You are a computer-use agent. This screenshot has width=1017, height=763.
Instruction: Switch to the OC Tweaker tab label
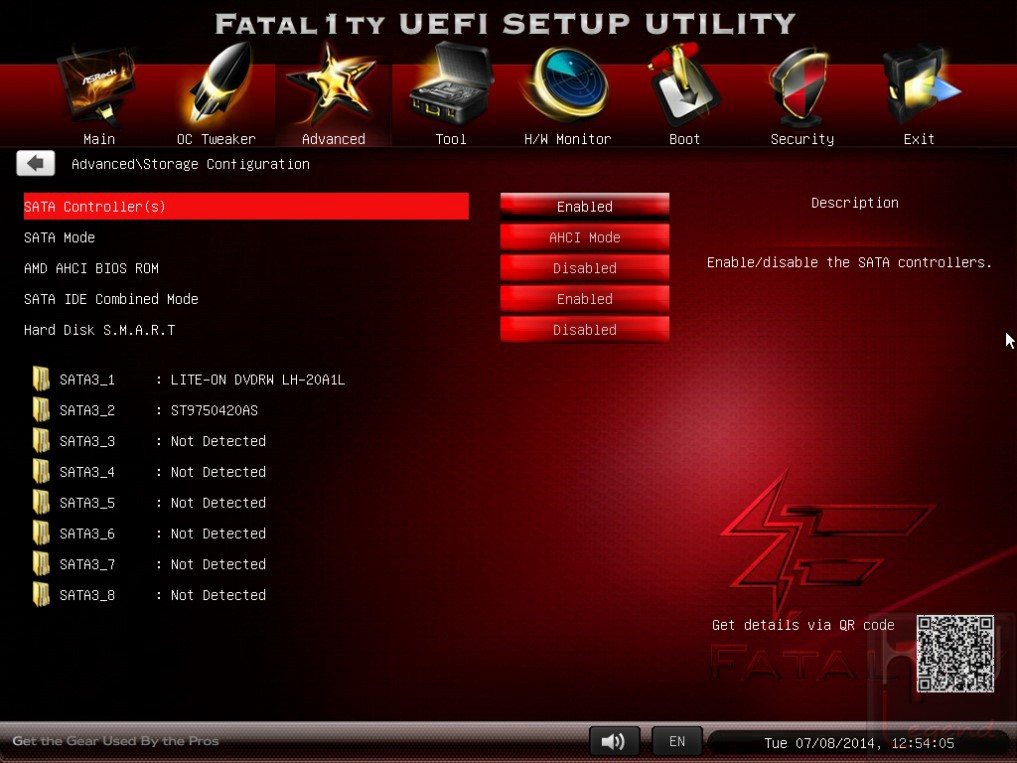click(216, 139)
